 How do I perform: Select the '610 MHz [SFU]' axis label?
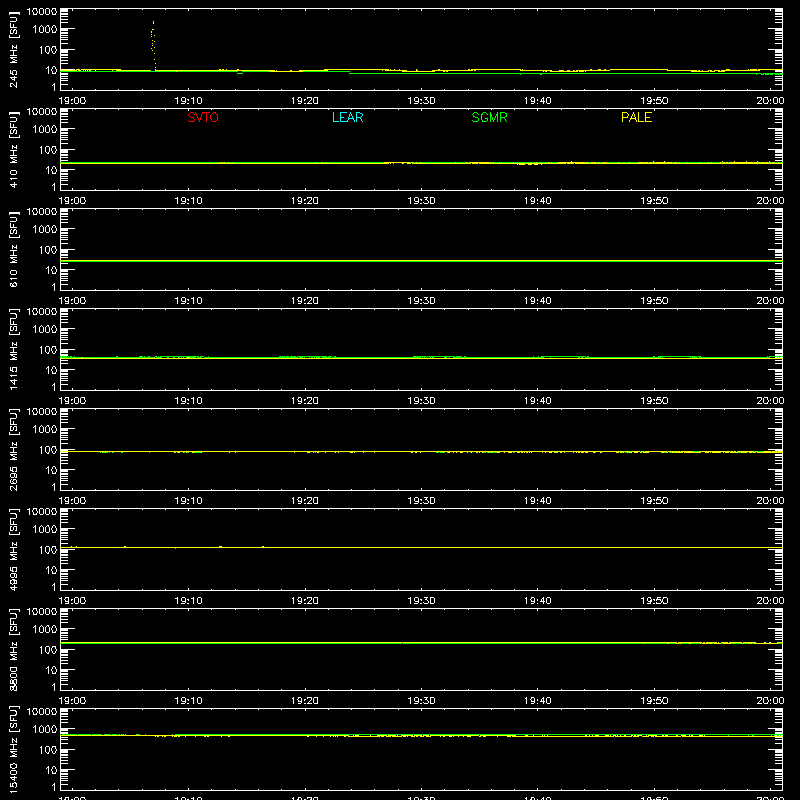point(13,249)
